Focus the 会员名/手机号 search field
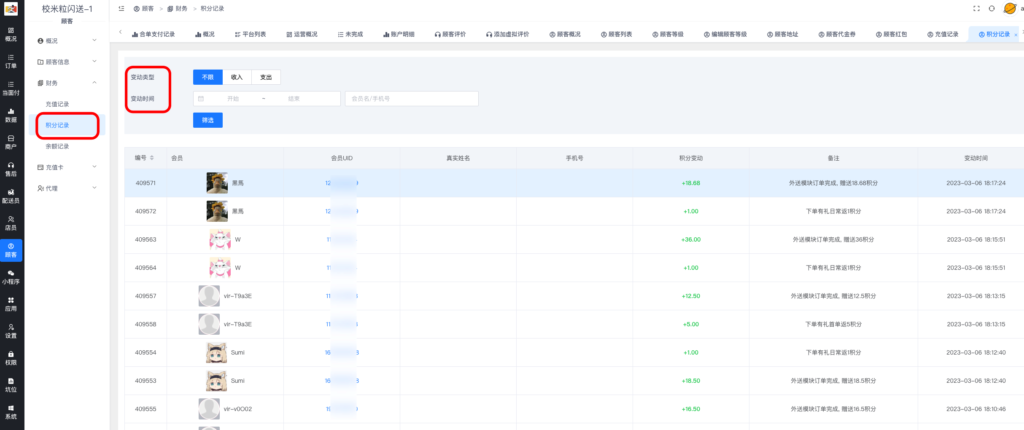The width and height of the screenshot is (1024, 430). coord(411,99)
